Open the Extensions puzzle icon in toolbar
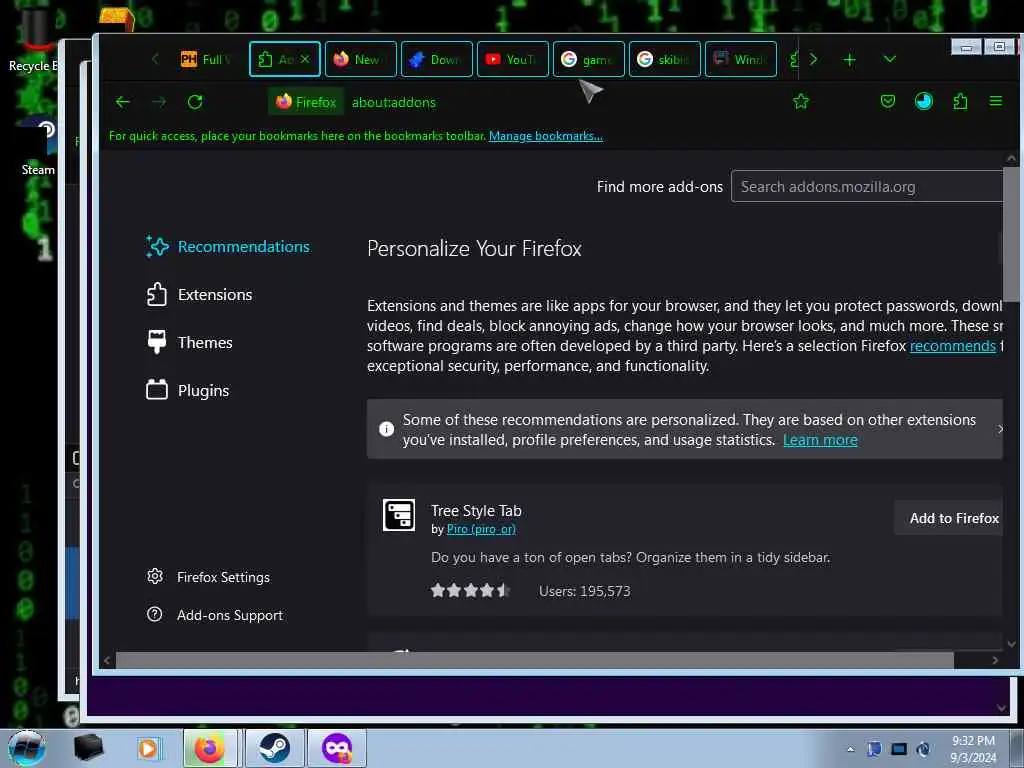 (960, 101)
